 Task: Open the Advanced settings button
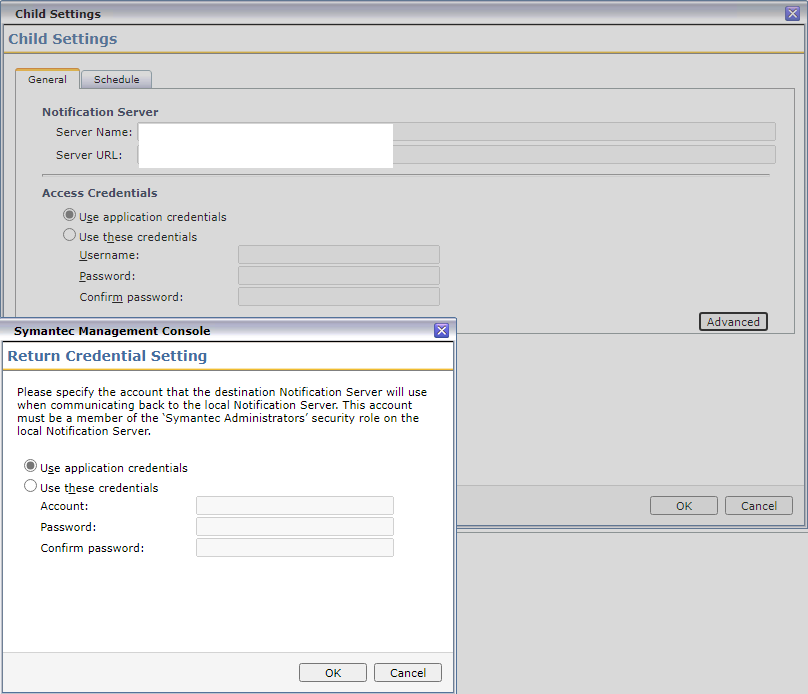pos(733,321)
